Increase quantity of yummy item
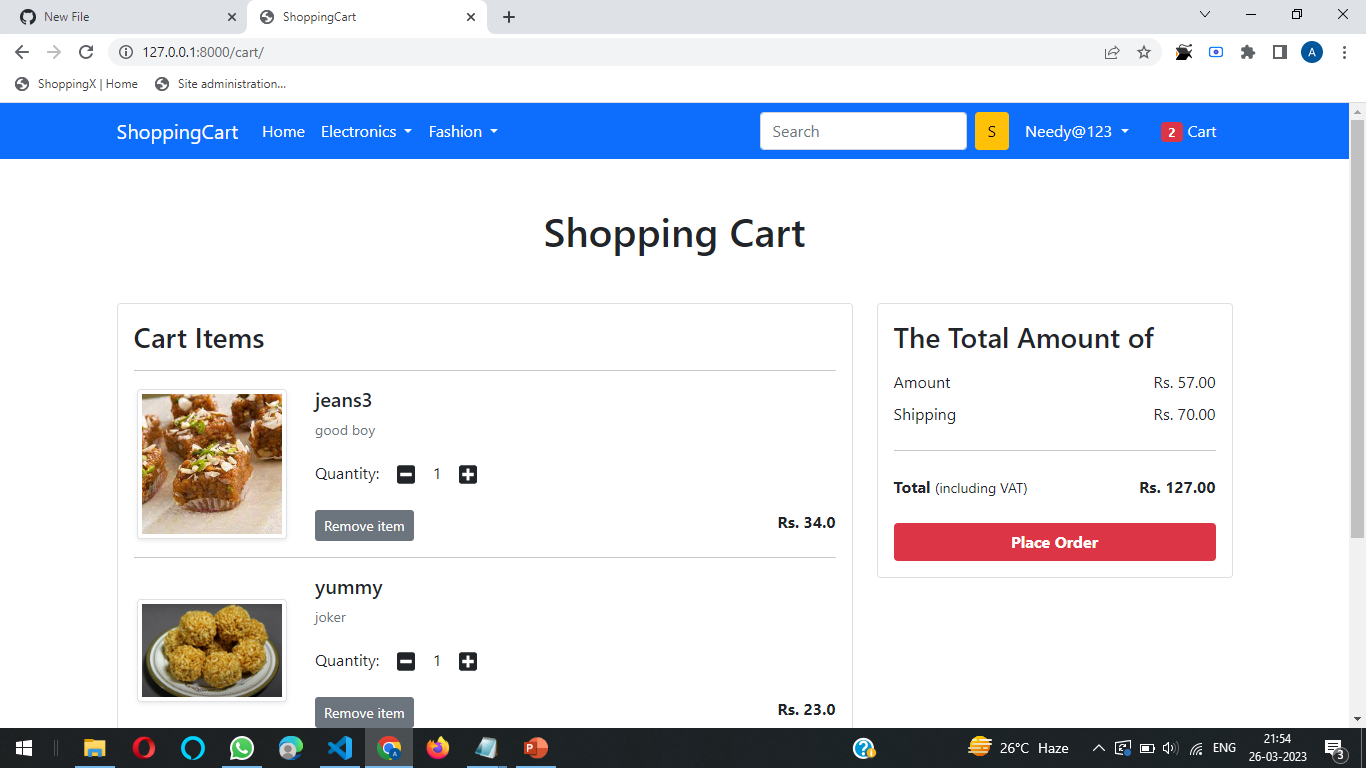The width and height of the screenshot is (1366, 768). click(x=468, y=661)
